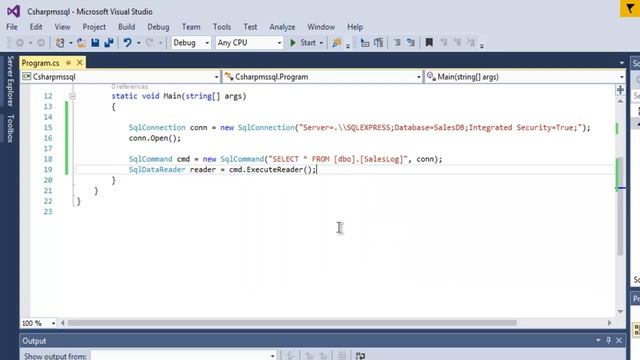The width and height of the screenshot is (640, 360).
Task: Click the SqlCommand type on line 18
Action: click(151, 159)
